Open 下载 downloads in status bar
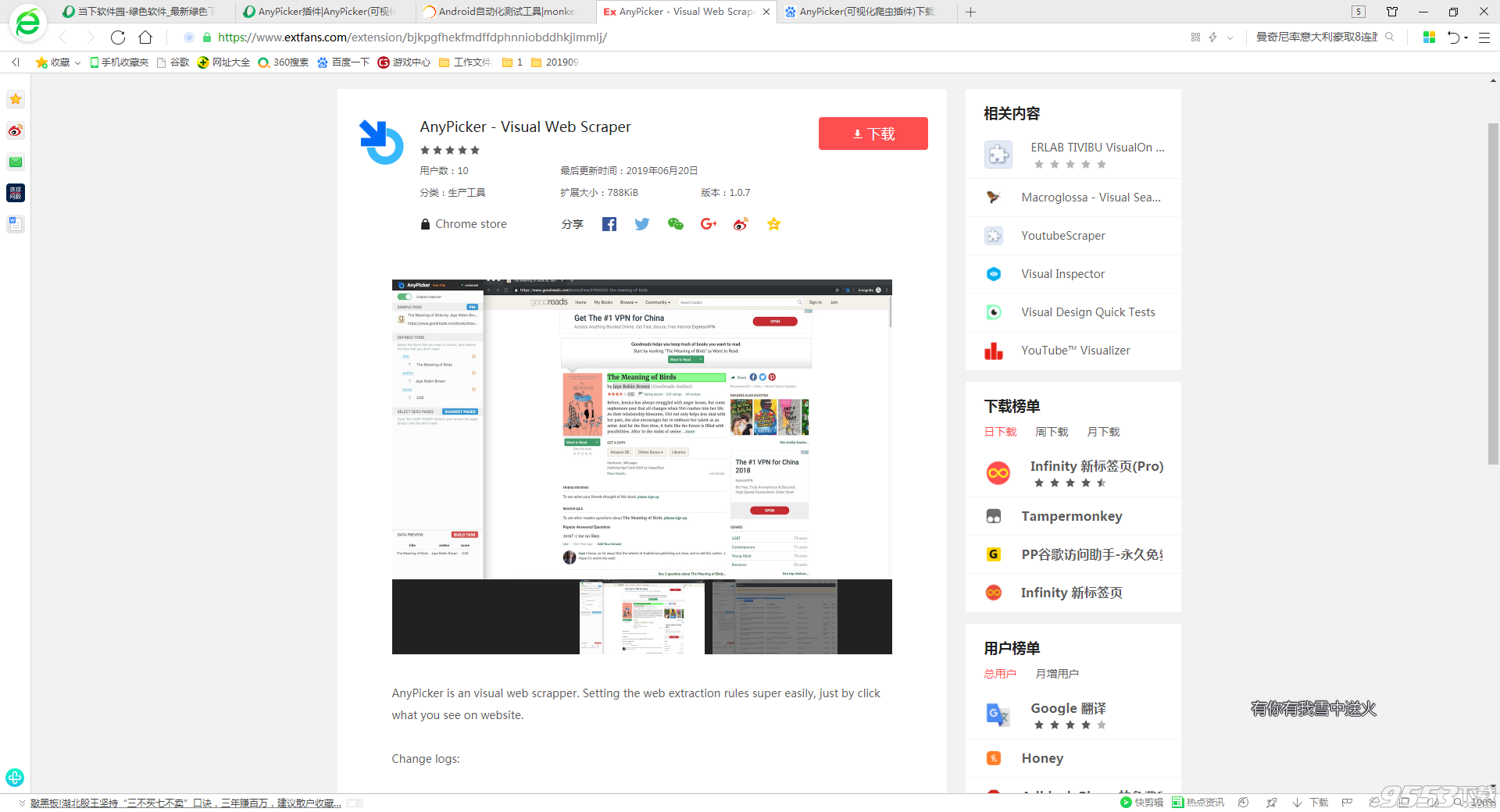 [1311, 802]
